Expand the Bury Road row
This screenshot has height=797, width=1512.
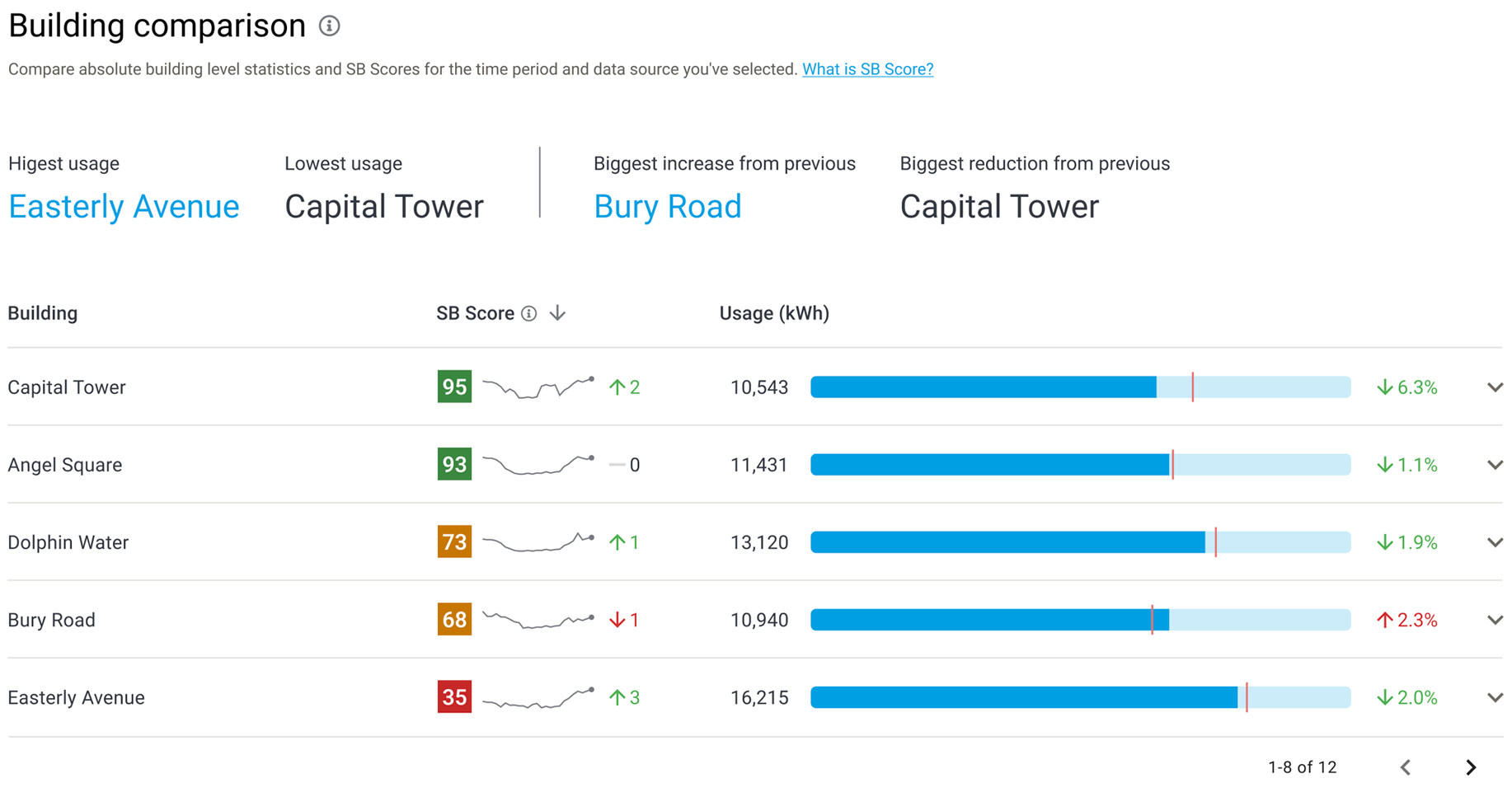click(x=1495, y=620)
